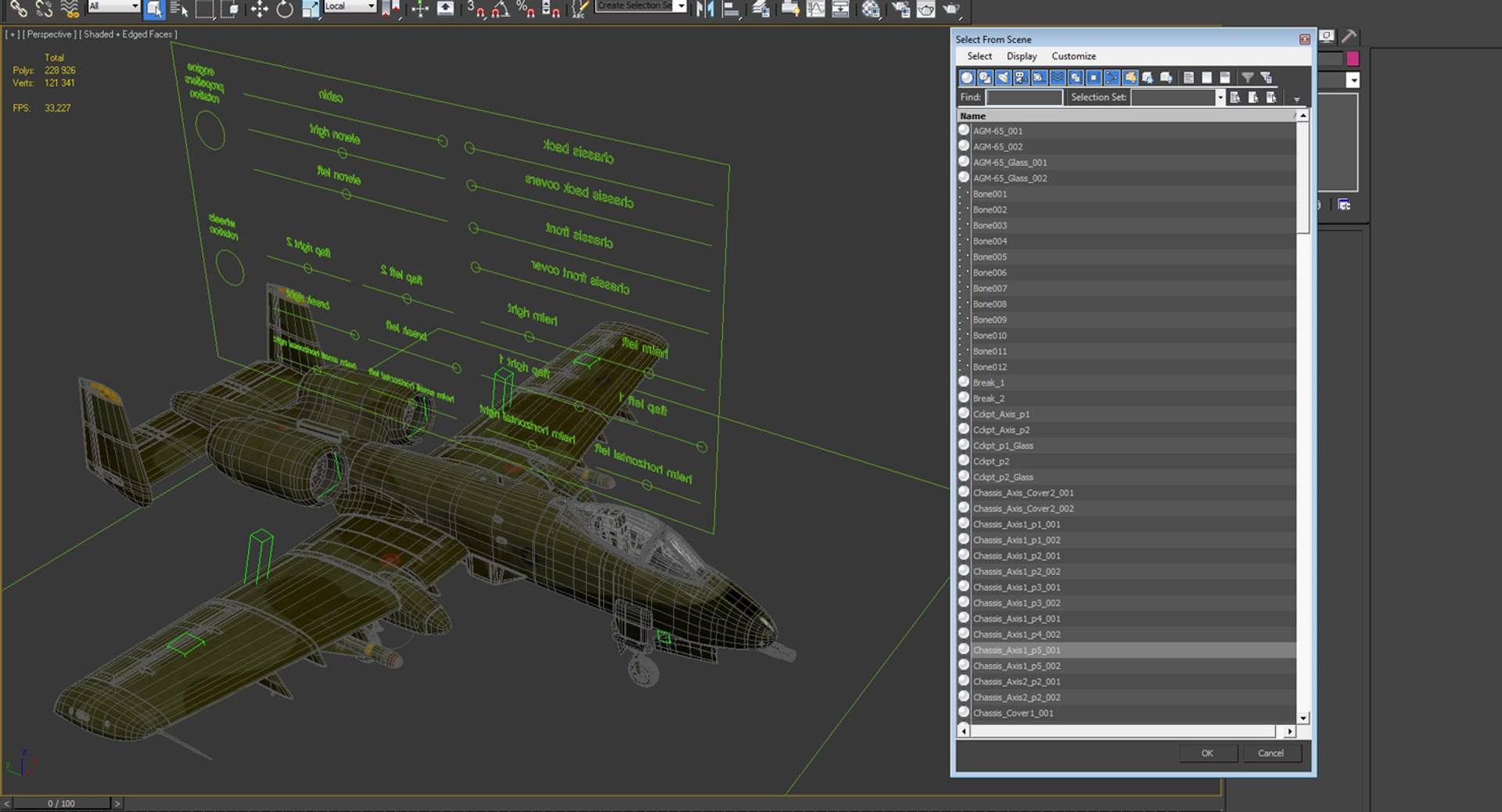Toggle Display Cameras filter in dialog
The width and height of the screenshot is (1502, 812).
click(1021, 77)
